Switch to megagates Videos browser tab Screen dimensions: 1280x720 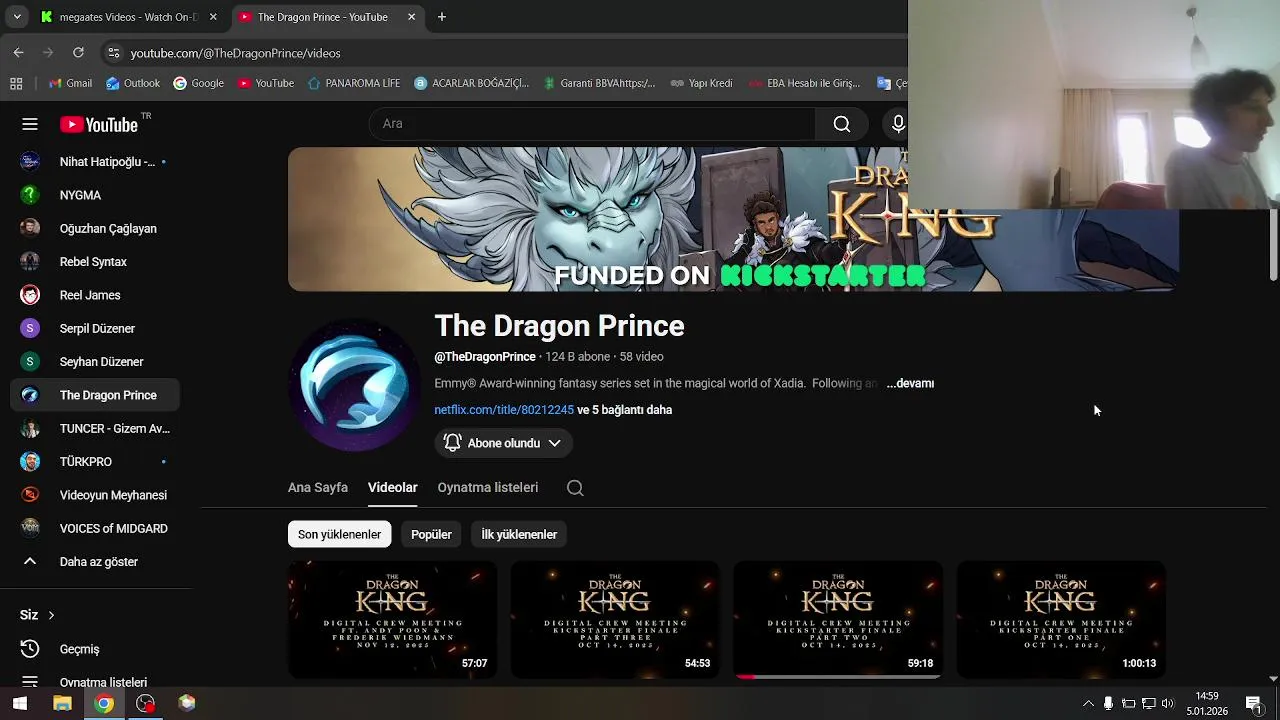128,17
